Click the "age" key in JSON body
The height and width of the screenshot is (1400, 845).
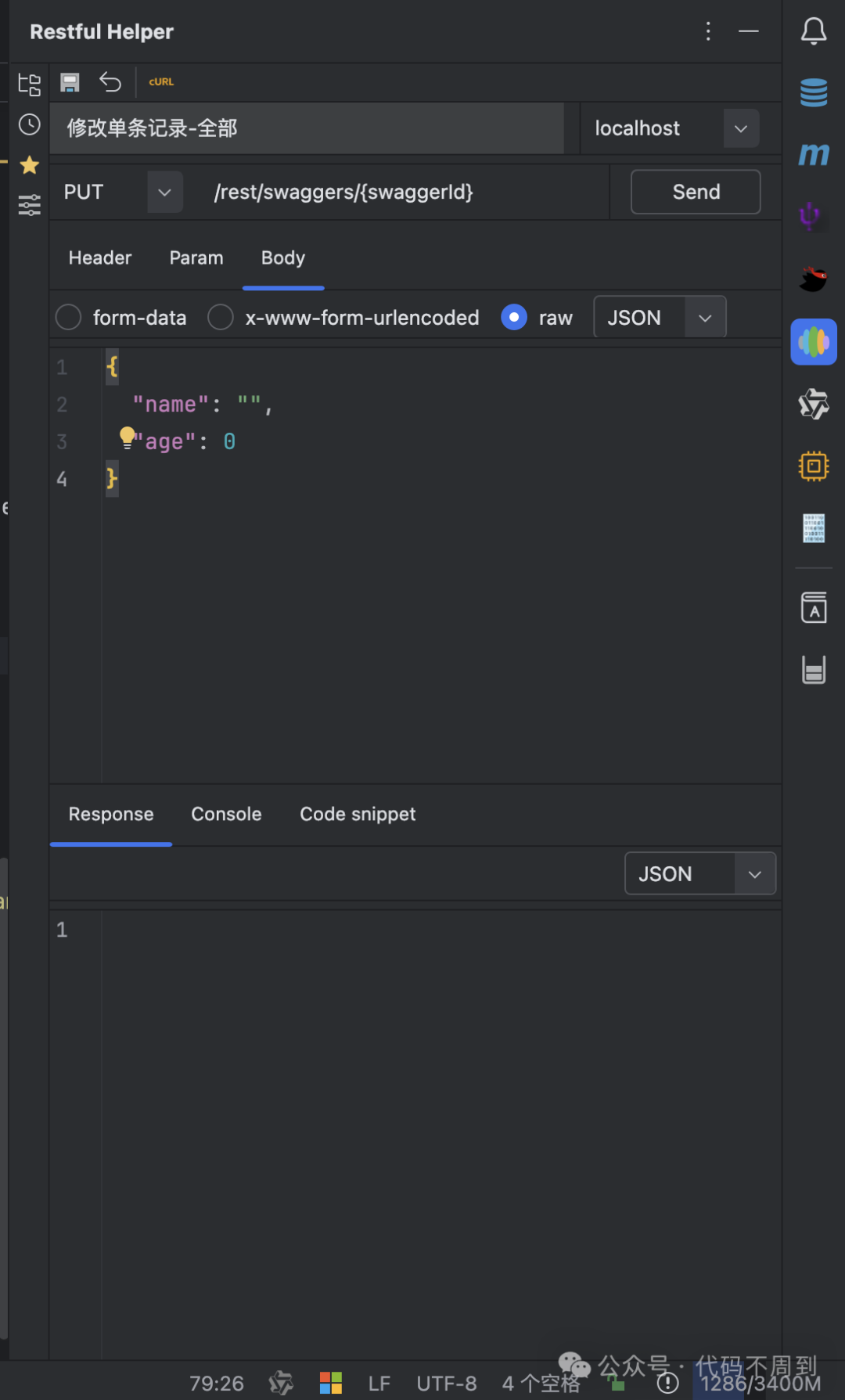(x=164, y=441)
